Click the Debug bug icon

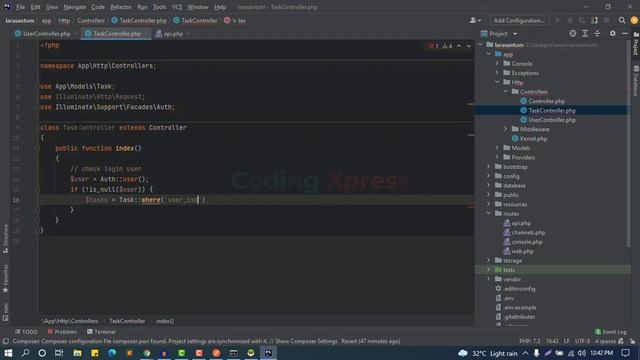[570, 20]
